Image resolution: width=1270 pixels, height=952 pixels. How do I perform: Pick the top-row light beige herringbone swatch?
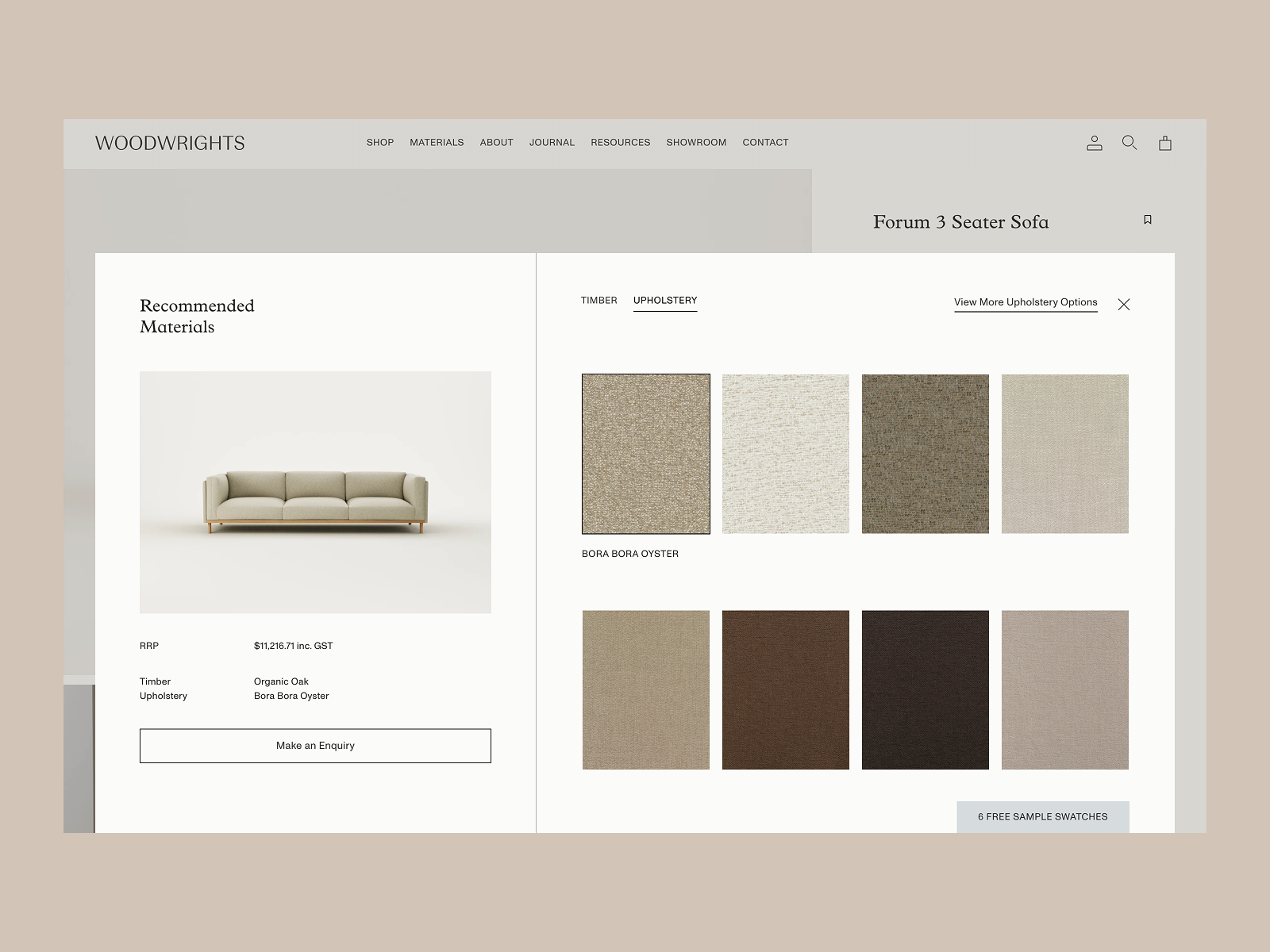tap(1065, 454)
